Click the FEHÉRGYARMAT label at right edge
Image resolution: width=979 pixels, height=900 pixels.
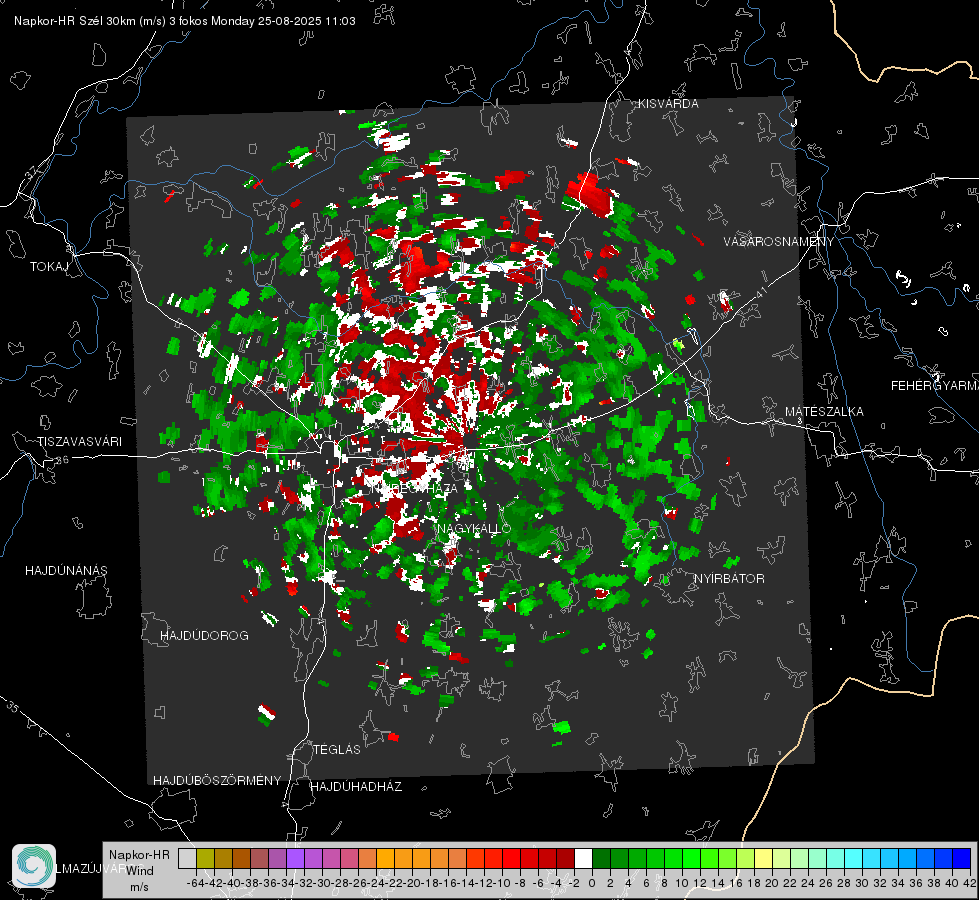(x=934, y=386)
